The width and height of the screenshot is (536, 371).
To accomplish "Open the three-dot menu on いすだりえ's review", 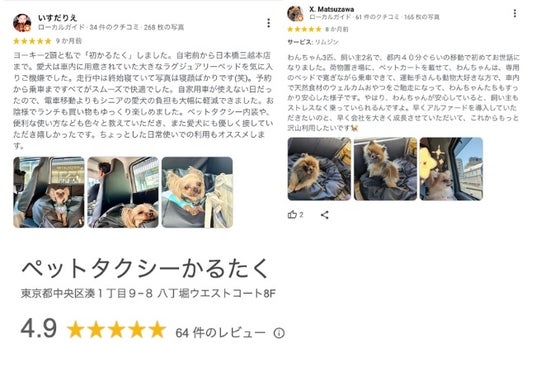I will tap(269, 23).
